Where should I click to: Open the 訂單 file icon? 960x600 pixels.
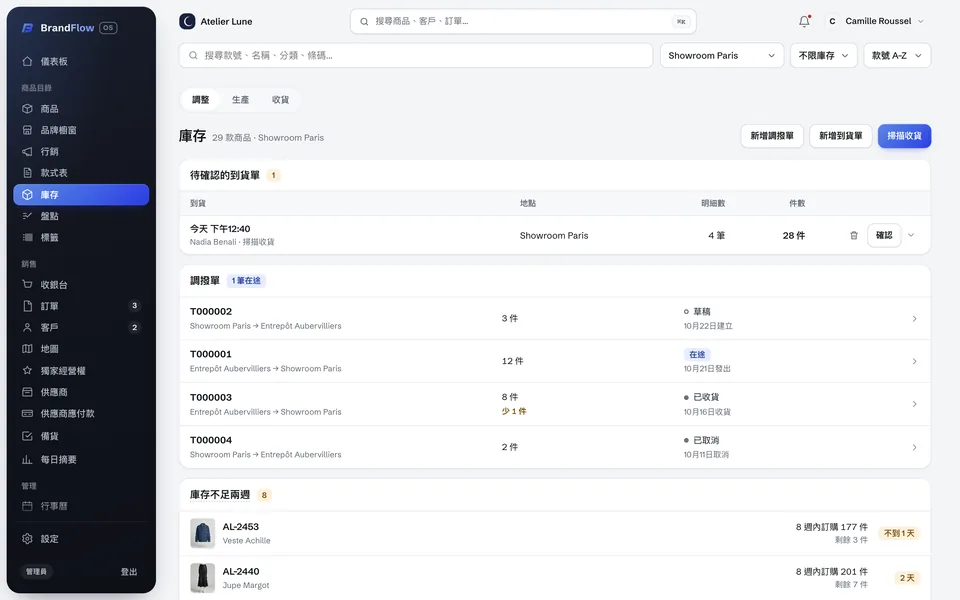(x=27, y=306)
